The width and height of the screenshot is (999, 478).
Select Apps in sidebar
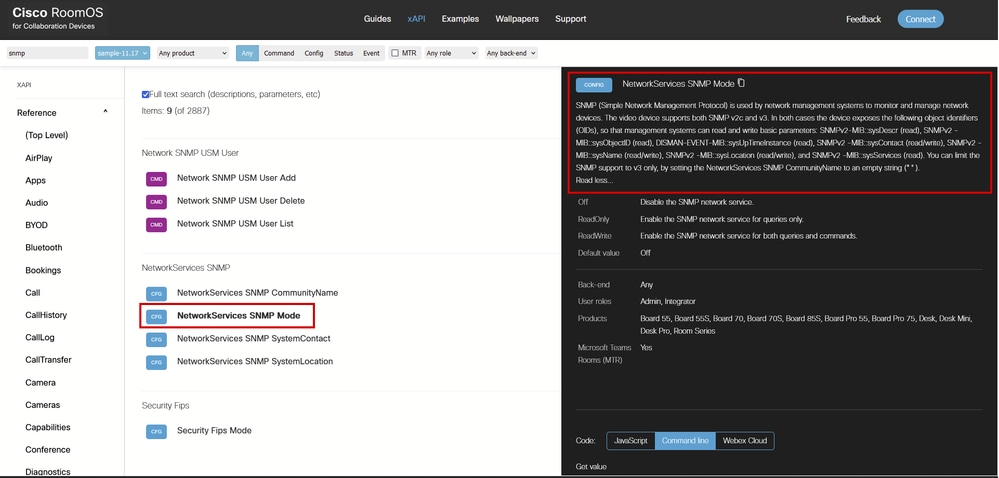pos(36,180)
